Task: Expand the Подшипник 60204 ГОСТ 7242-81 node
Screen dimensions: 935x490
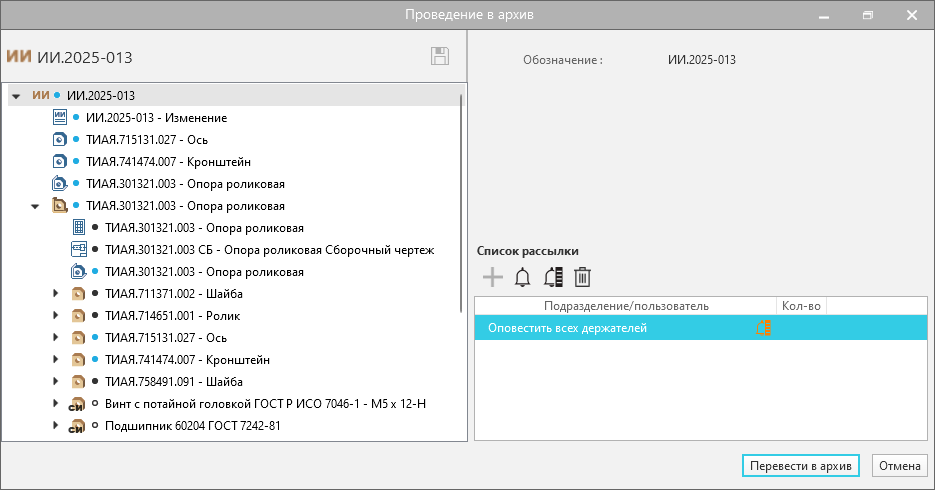Action: click(54, 426)
